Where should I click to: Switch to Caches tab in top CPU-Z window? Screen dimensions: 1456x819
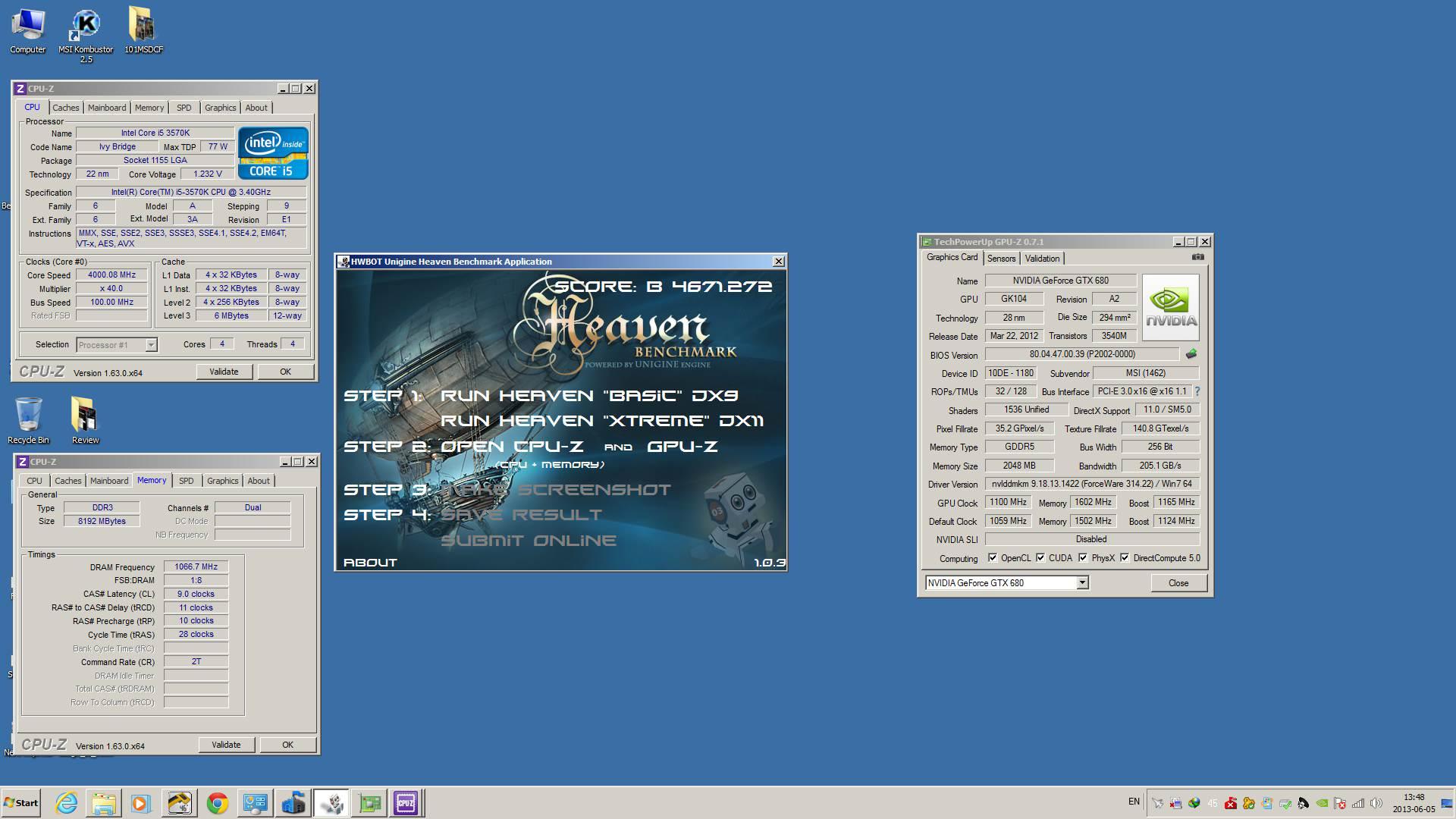pos(66,108)
